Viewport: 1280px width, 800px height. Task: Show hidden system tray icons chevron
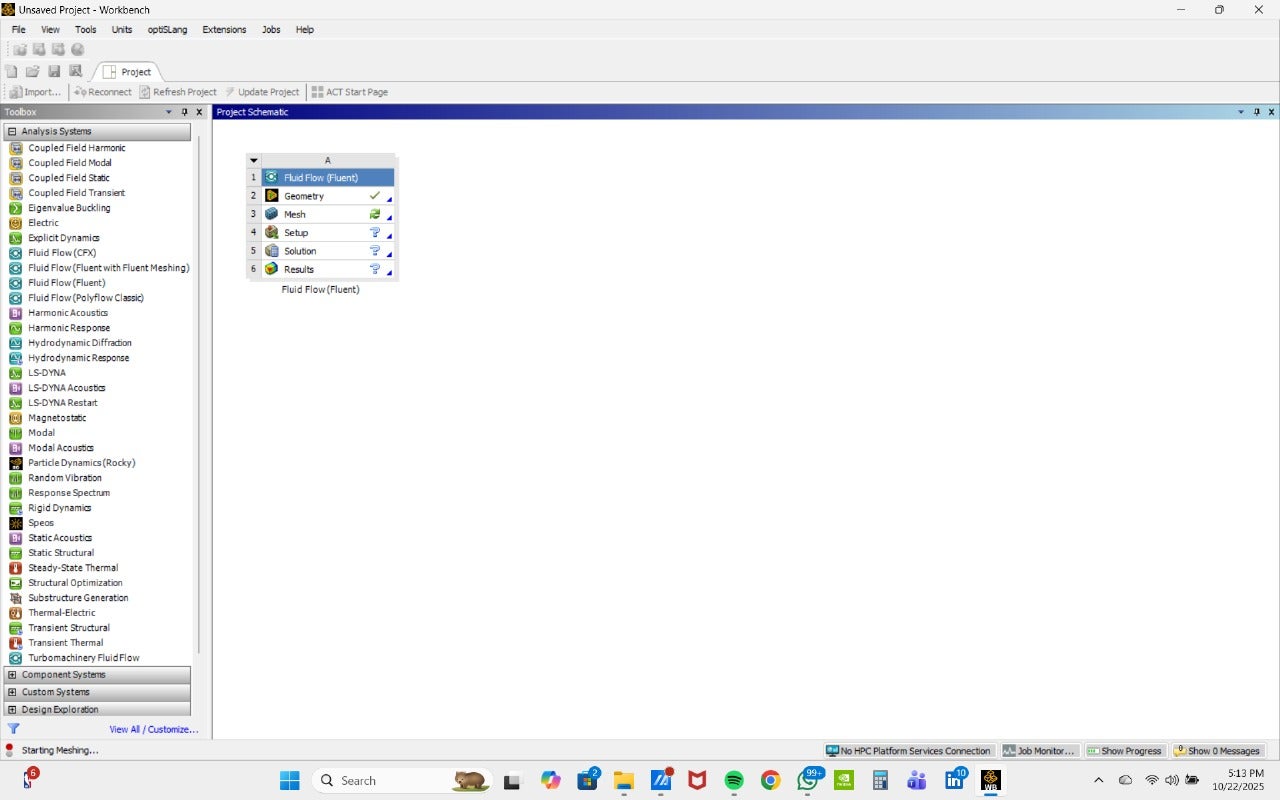coord(1099,780)
